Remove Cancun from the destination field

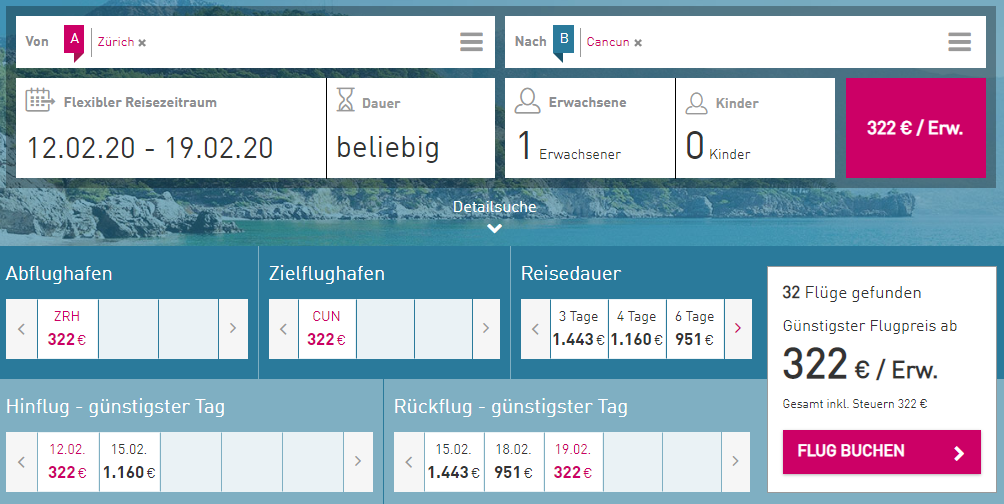[638, 43]
